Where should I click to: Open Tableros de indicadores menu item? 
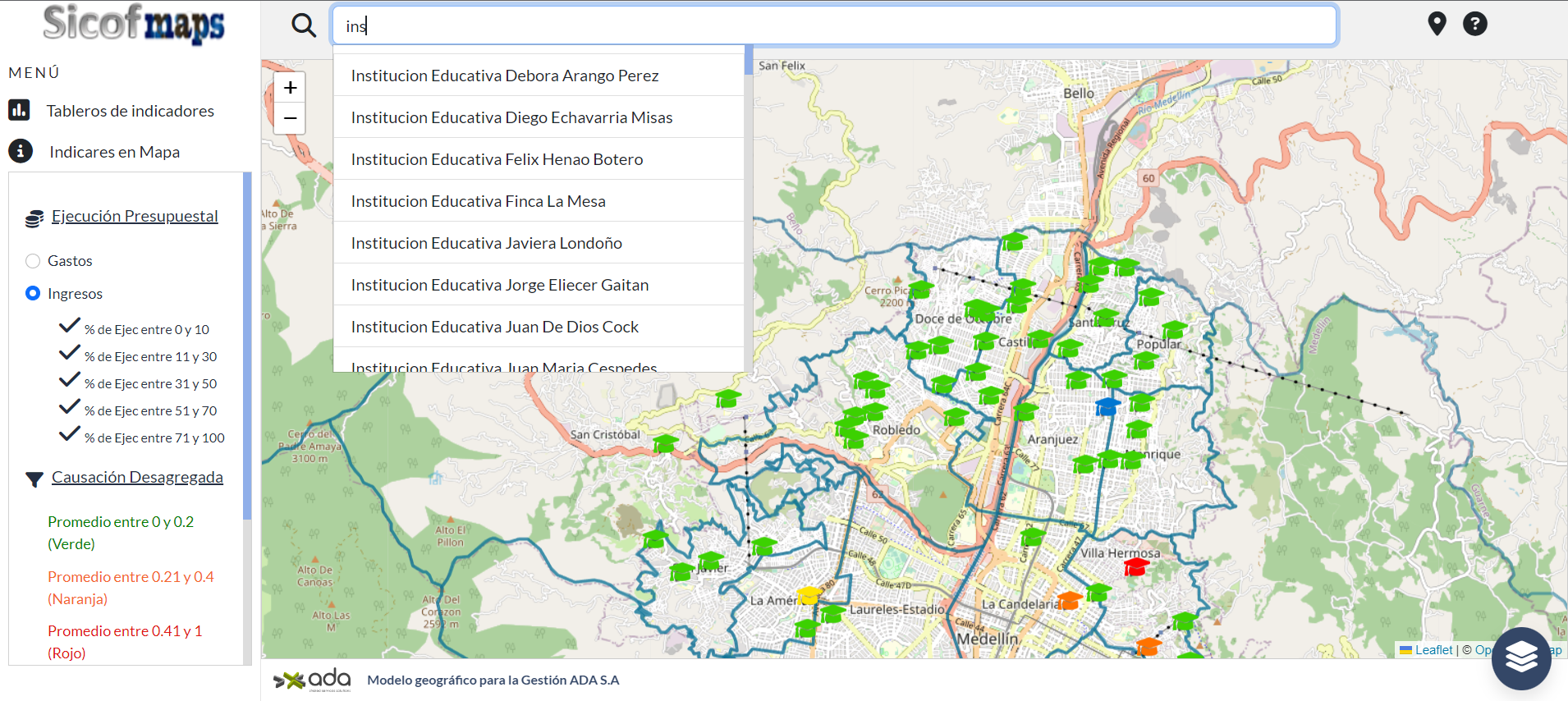click(130, 111)
